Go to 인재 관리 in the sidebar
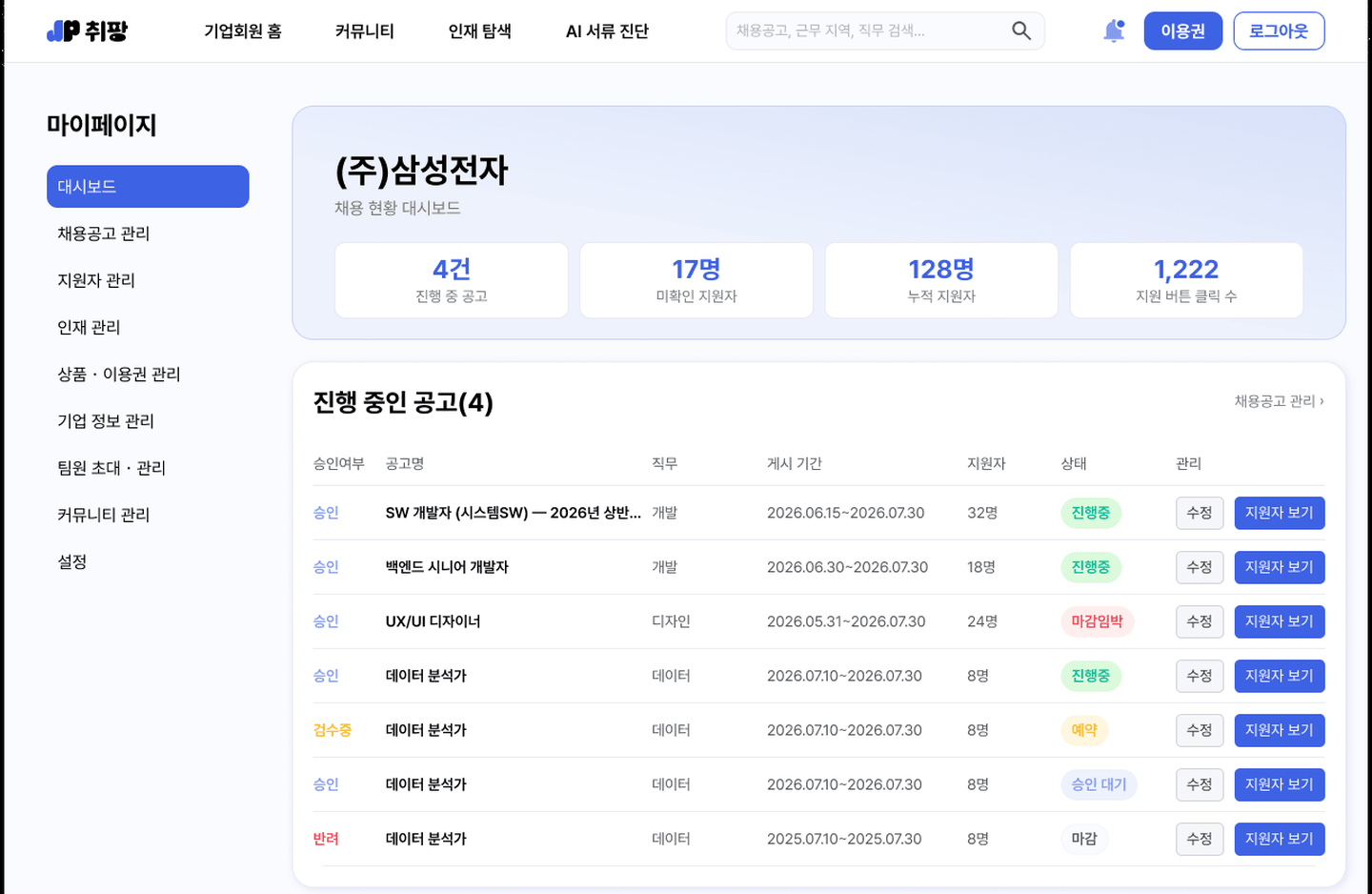The width and height of the screenshot is (1372, 894). [x=89, y=327]
